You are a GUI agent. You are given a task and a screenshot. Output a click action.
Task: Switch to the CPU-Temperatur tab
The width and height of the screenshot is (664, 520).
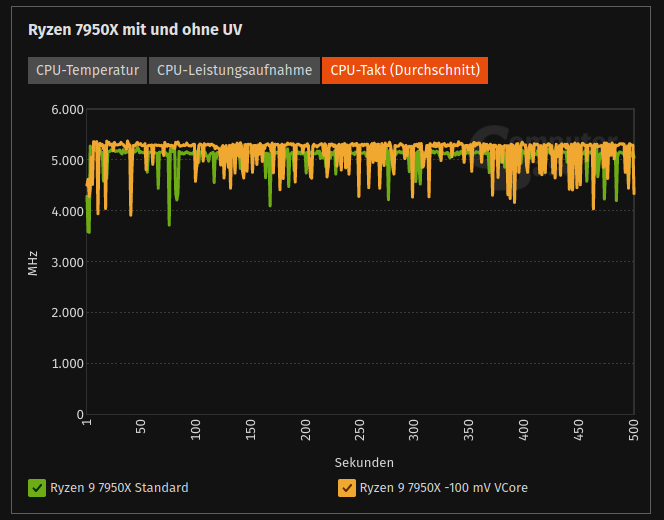[x=87, y=70]
